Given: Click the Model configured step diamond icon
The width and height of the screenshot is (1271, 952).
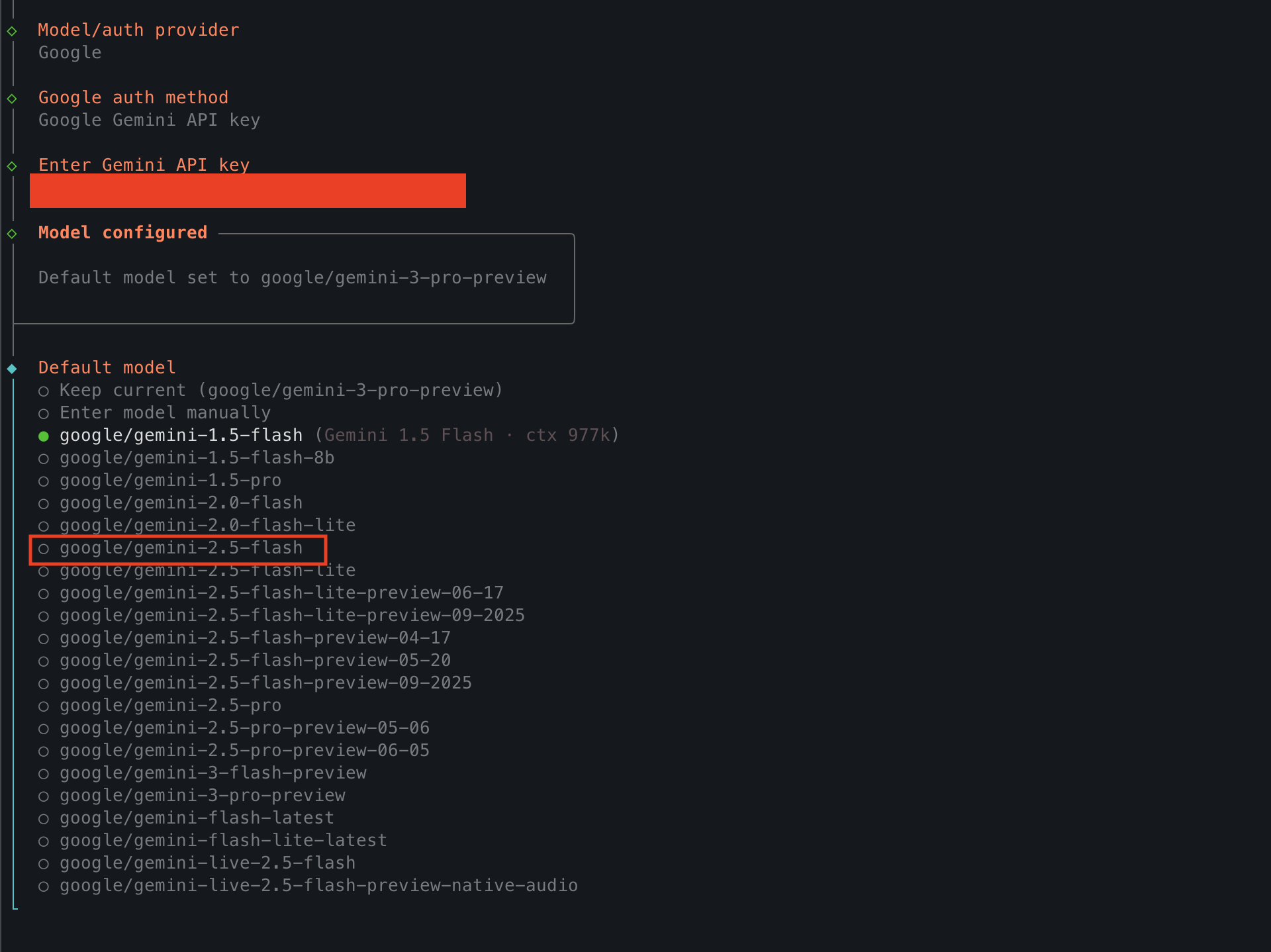Looking at the screenshot, I should pos(12,234).
